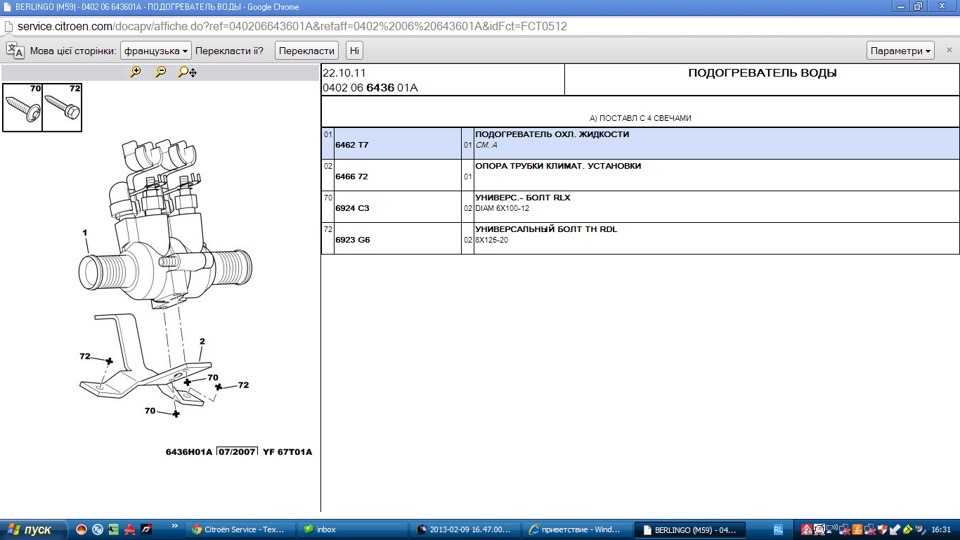Click the first quick launch icon beside Start

[x=81, y=530]
